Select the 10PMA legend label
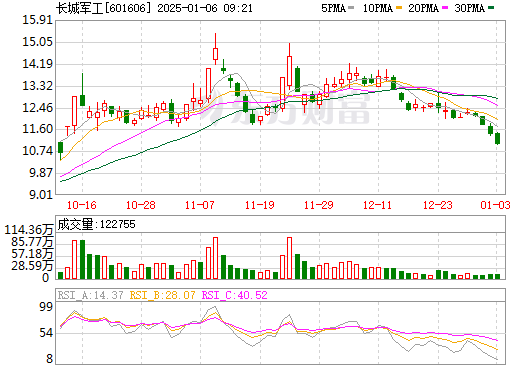520x365 pixels. (377, 8)
